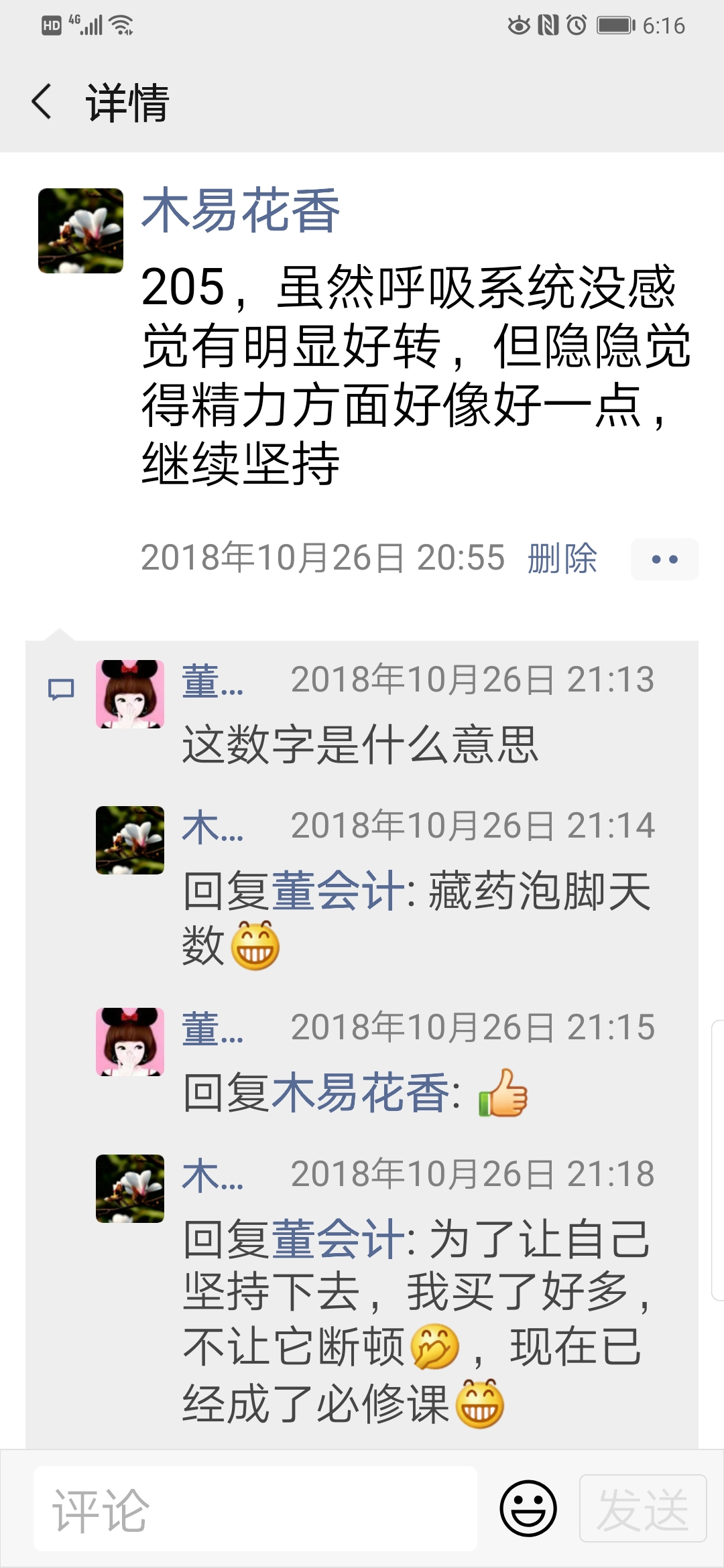The image size is (724, 1568).
Task: Select the comment 这数字是什么意思
Action: coord(361,744)
